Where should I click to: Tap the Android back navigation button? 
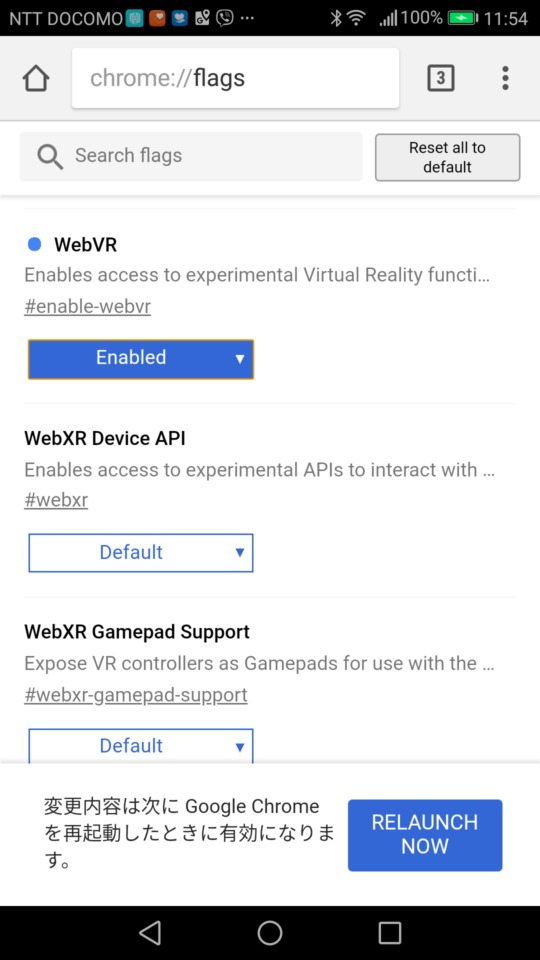point(149,932)
